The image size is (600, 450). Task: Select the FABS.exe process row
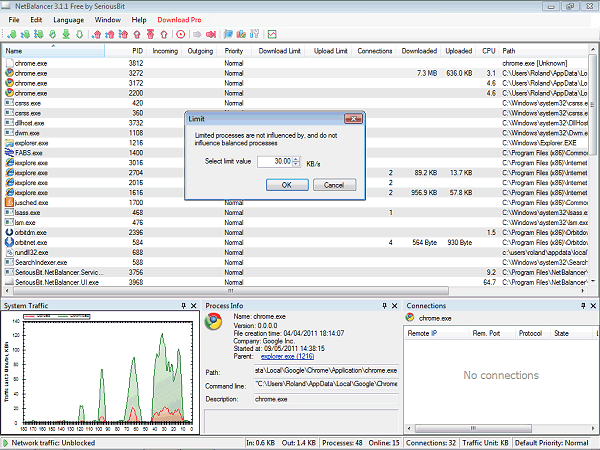(295, 153)
